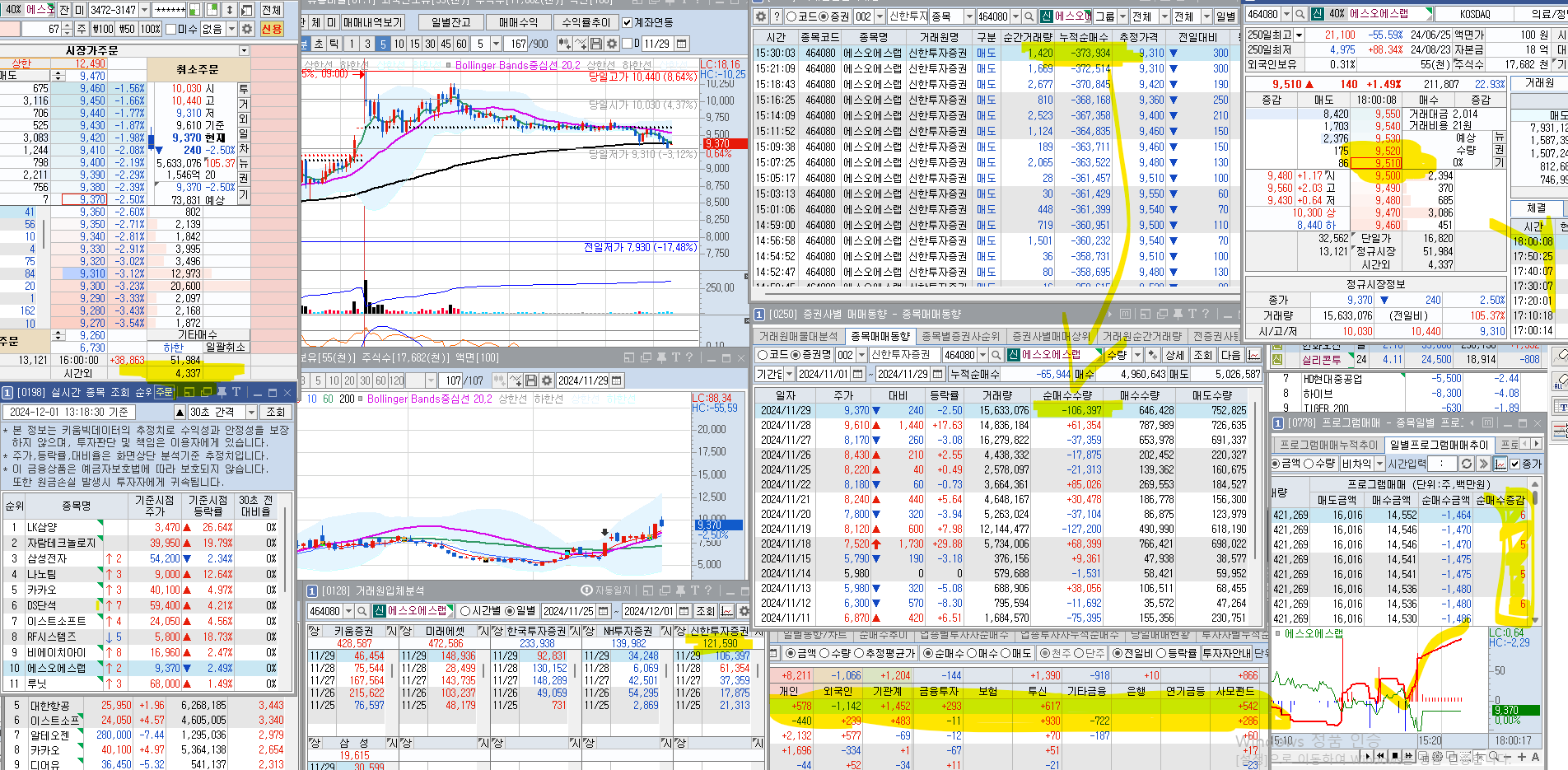Click candle count field showing 167
1568x770 pixels.
click(x=515, y=44)
